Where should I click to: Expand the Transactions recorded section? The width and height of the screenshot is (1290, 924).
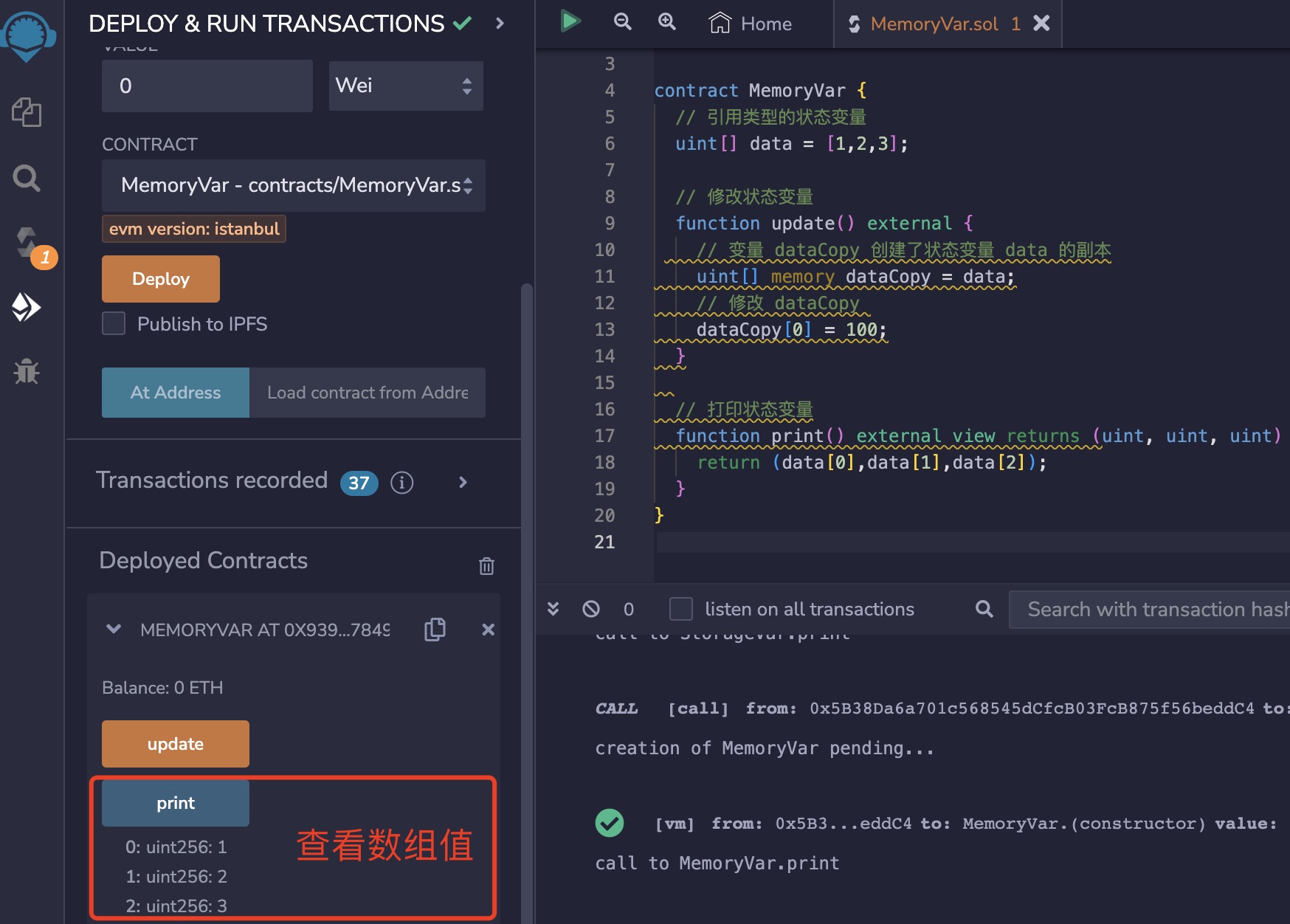tap(463, 483)
